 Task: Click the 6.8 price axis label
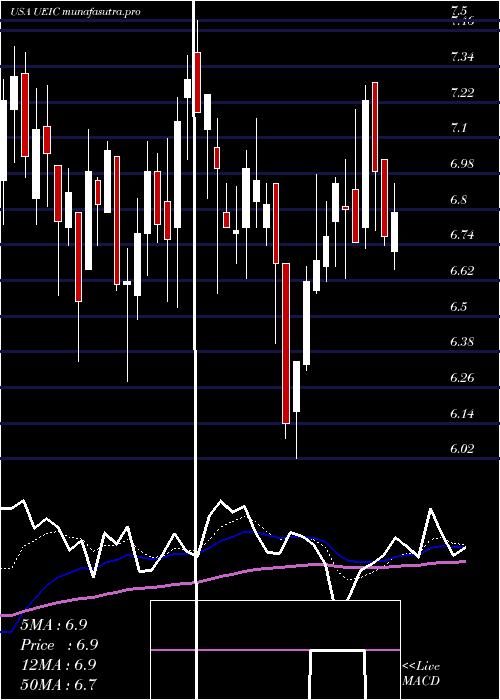(459, 200)
